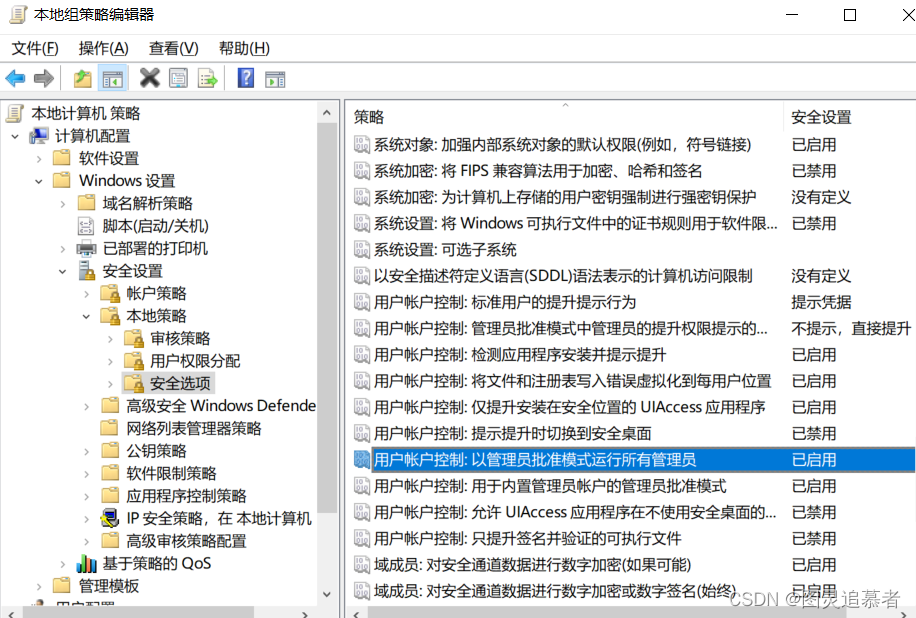Click tree pane horizontal scroll right arrow

point(304,614)
